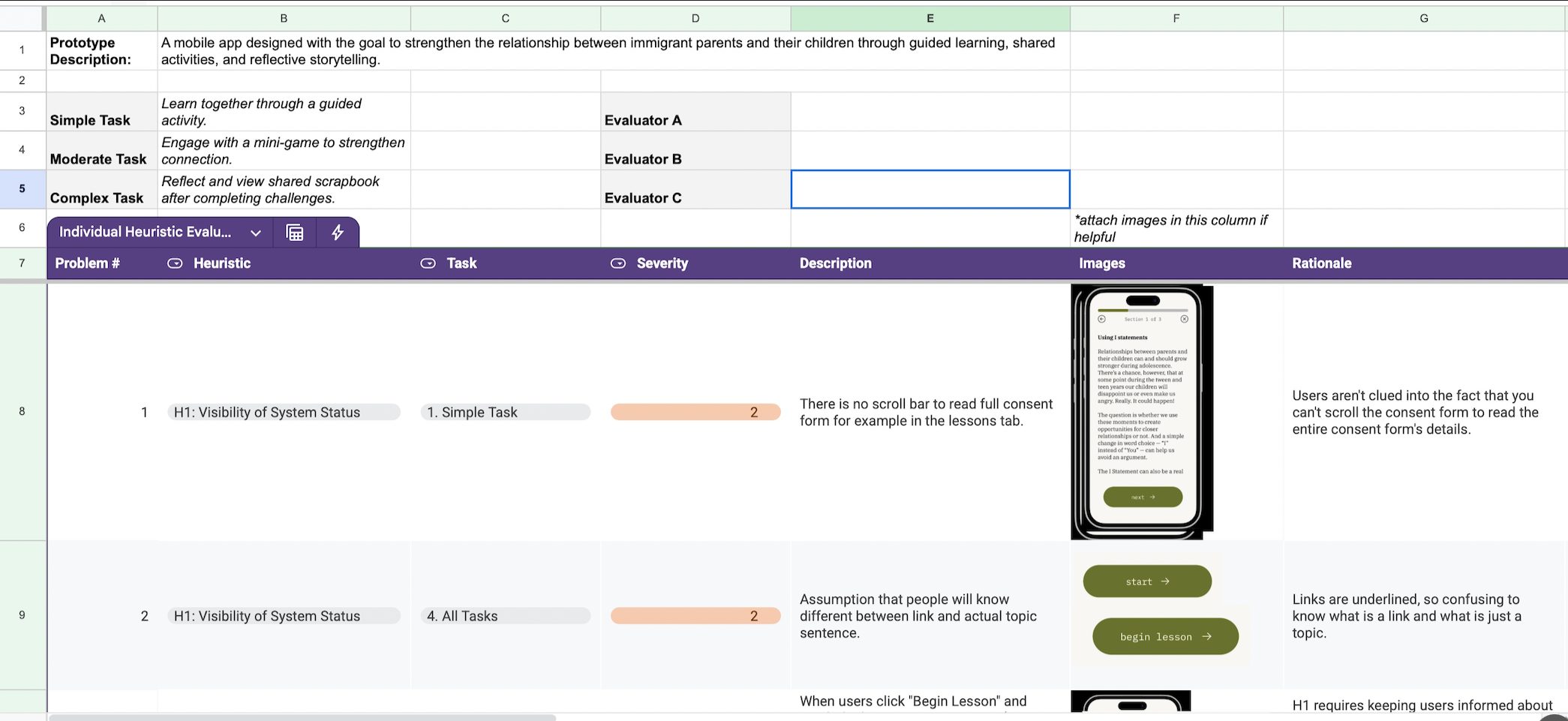
Task: Click the orange Severity 2 chip in row 8
Action: click(695, 412)
